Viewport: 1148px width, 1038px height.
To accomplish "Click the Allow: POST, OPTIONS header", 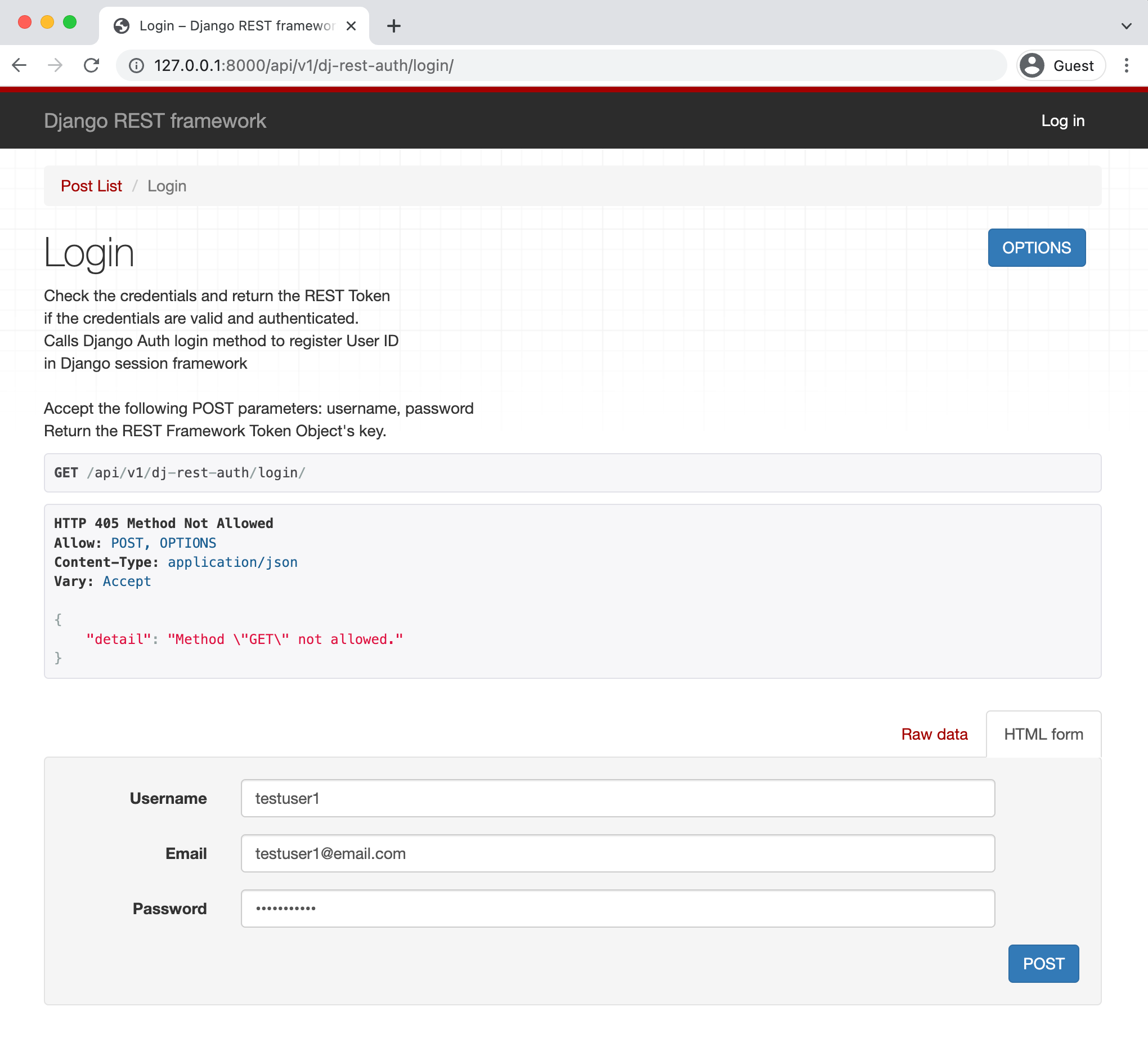I will pos(136,542).
